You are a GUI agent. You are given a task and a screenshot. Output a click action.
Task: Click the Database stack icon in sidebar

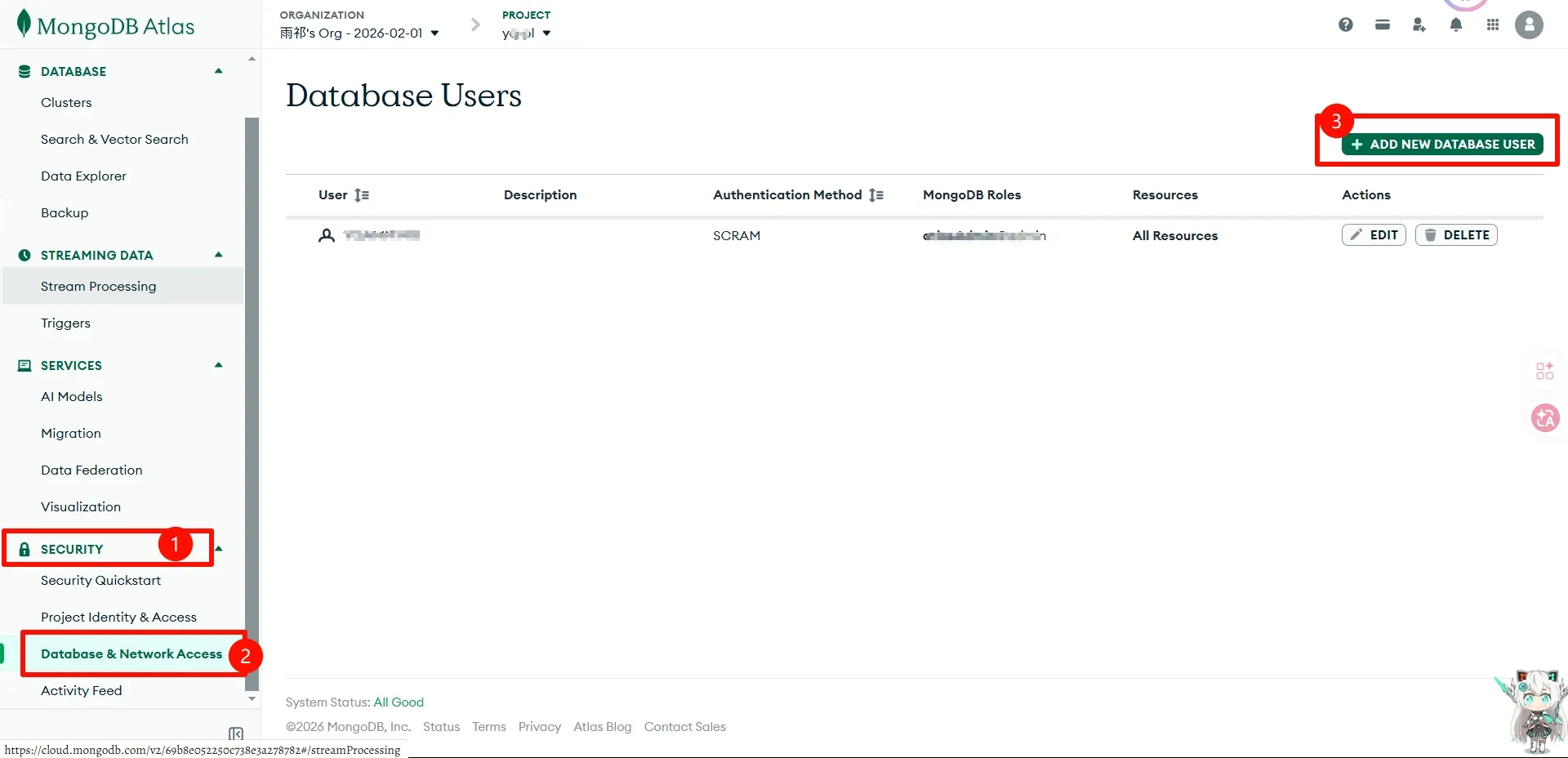pyautogui.click(x=24, y=71)
